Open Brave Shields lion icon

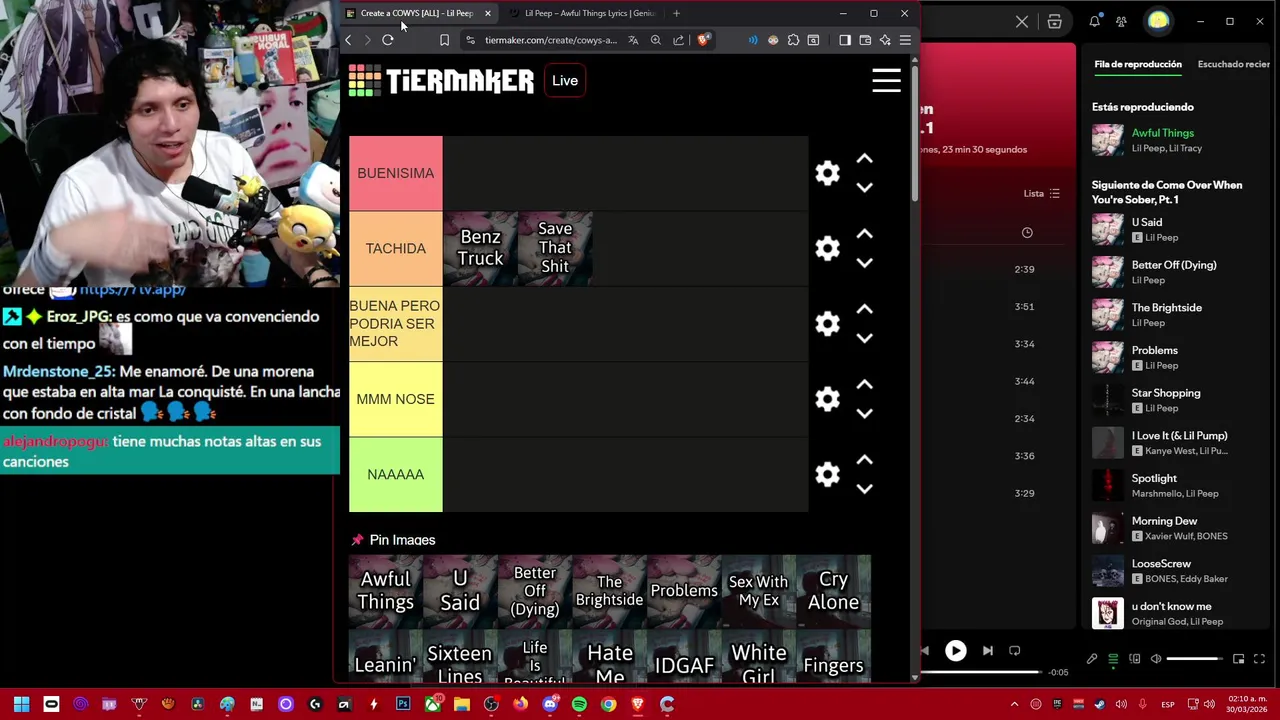click(x=704, y=40)
